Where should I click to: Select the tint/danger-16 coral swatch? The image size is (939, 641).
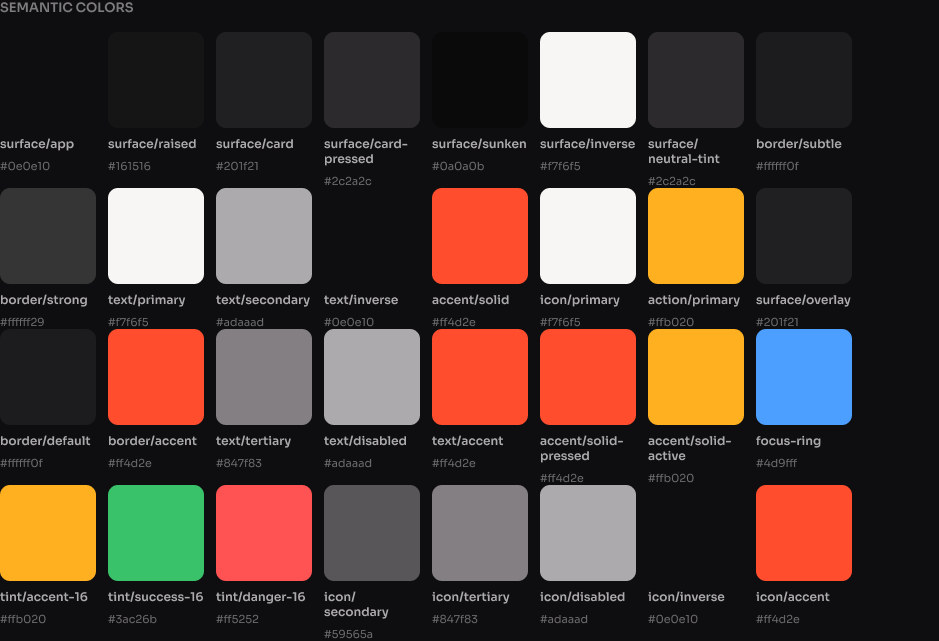pos(264,533)
